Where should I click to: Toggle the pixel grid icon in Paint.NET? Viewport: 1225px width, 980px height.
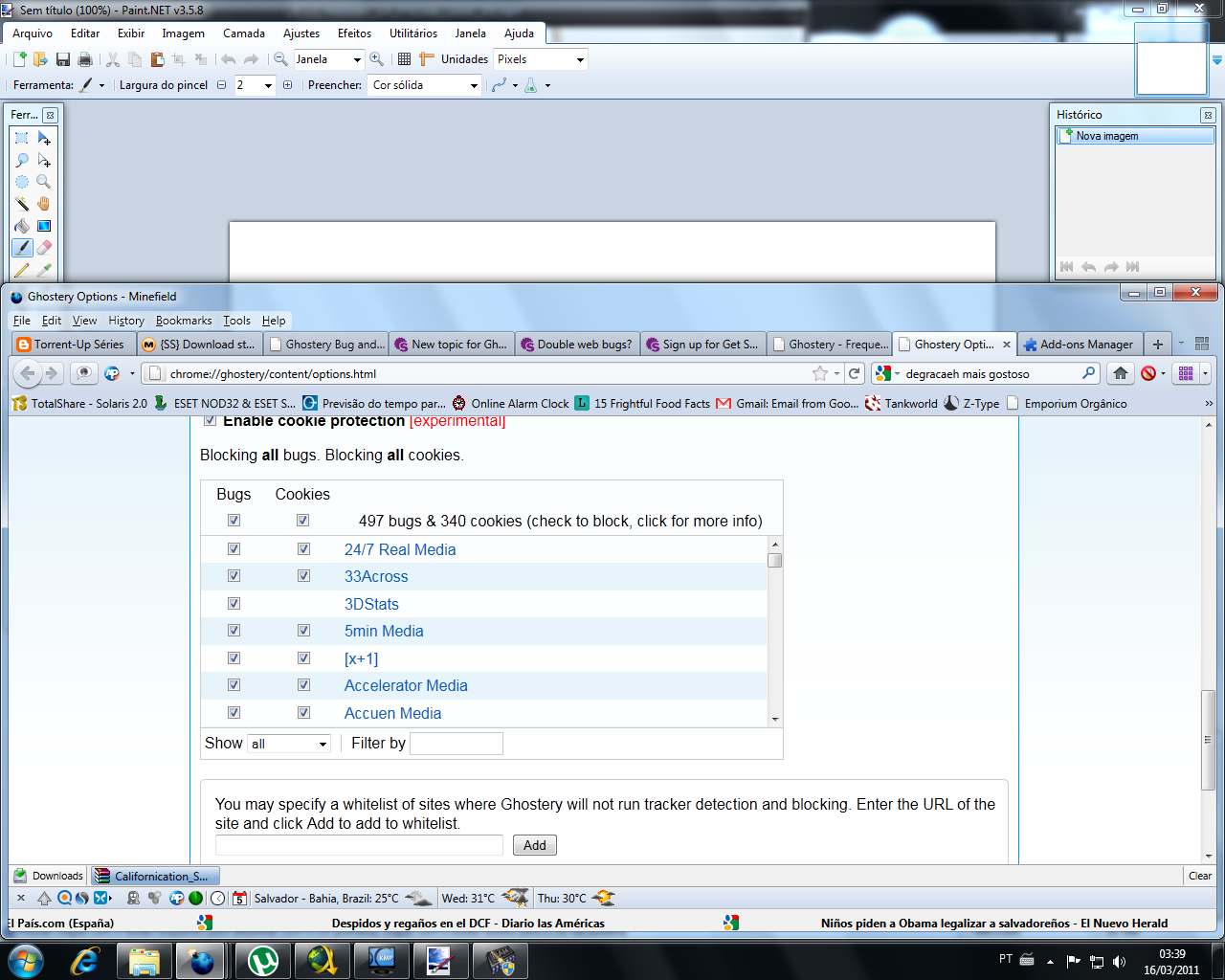click(404, 59)
